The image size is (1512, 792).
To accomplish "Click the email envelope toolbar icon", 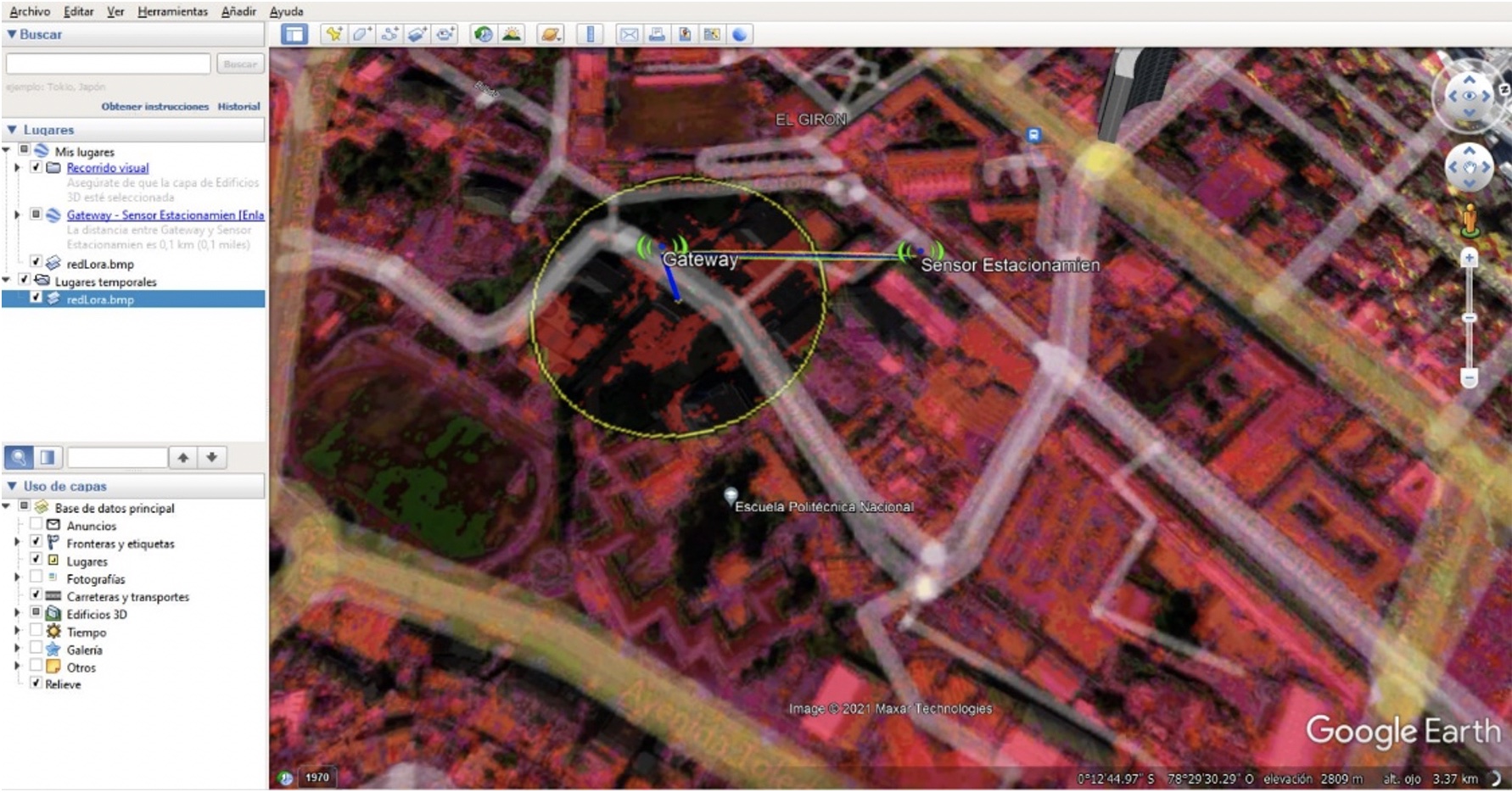I will [x=629, y=34].
